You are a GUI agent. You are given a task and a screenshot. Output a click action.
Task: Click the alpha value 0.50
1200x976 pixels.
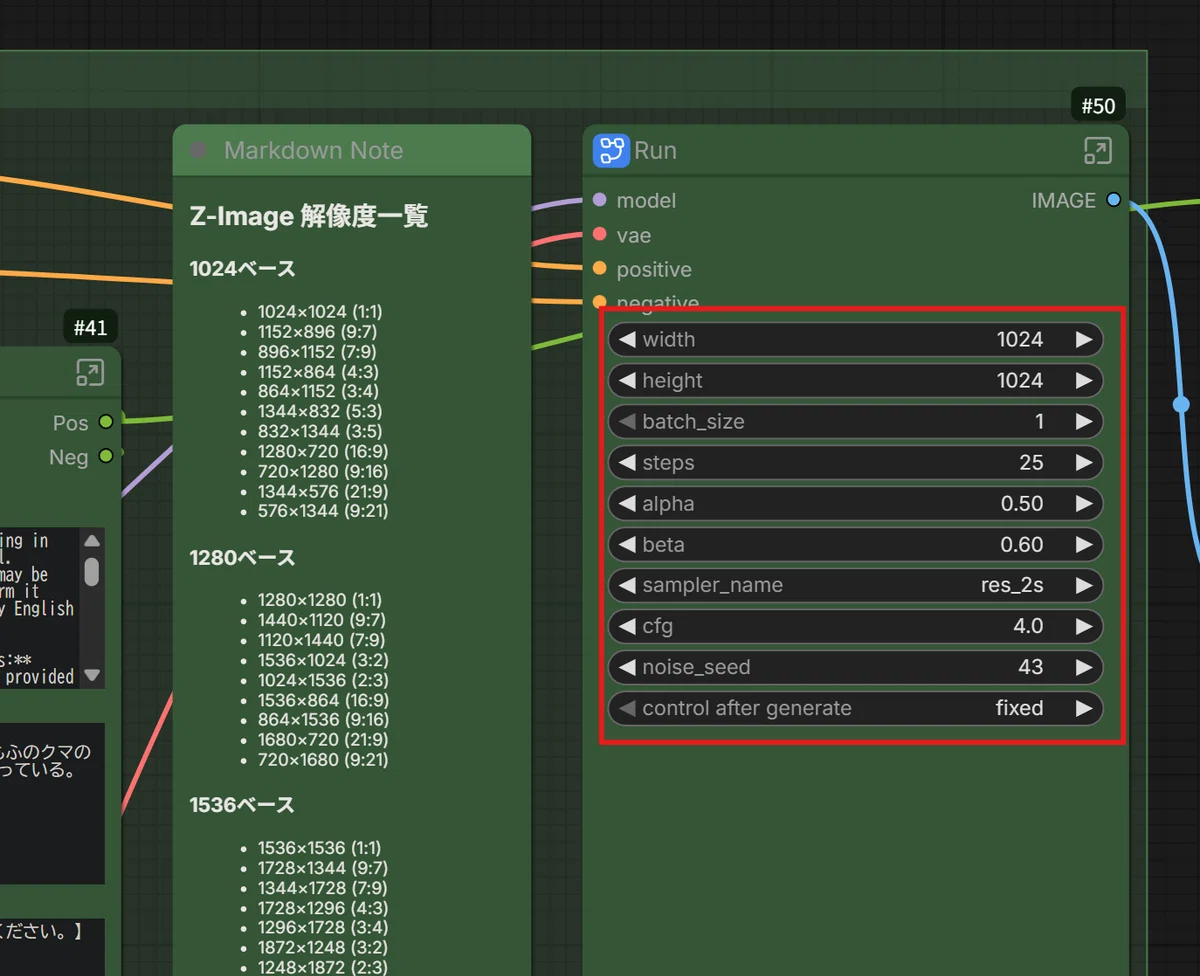pyautogui.click(x=1022, y=503)
